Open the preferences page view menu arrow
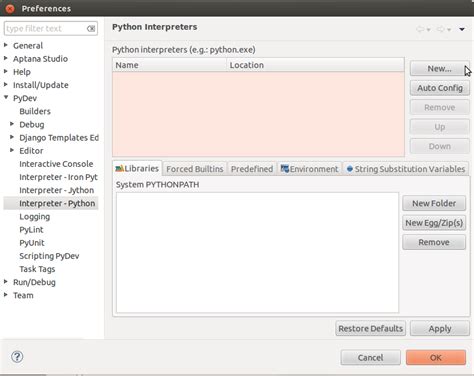The image size is (474, 376). click(x=462, y=29)
